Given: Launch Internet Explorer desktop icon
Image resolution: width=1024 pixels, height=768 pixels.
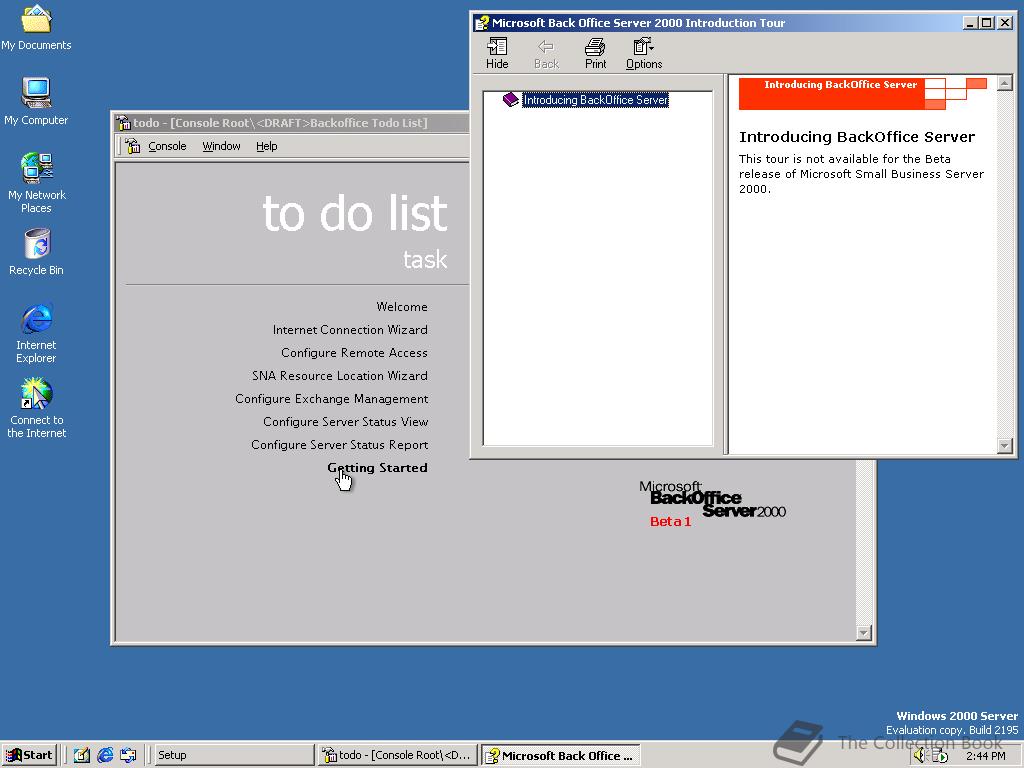Looking at the screenshot, I should (x=36, y=332).
